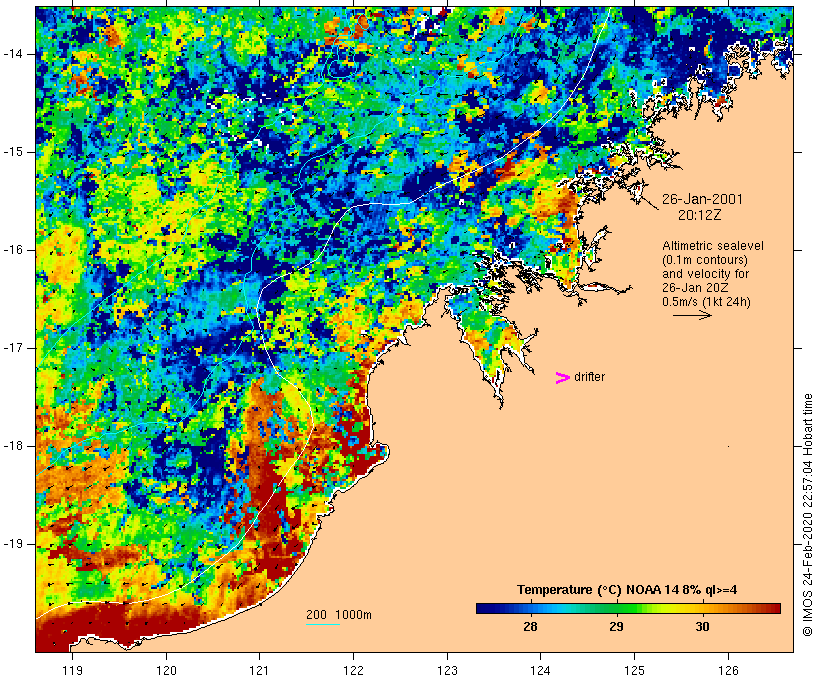Viewport: 820px width, 680px height.
Task: Click the longitude label 124
Action: click(540, 671)
